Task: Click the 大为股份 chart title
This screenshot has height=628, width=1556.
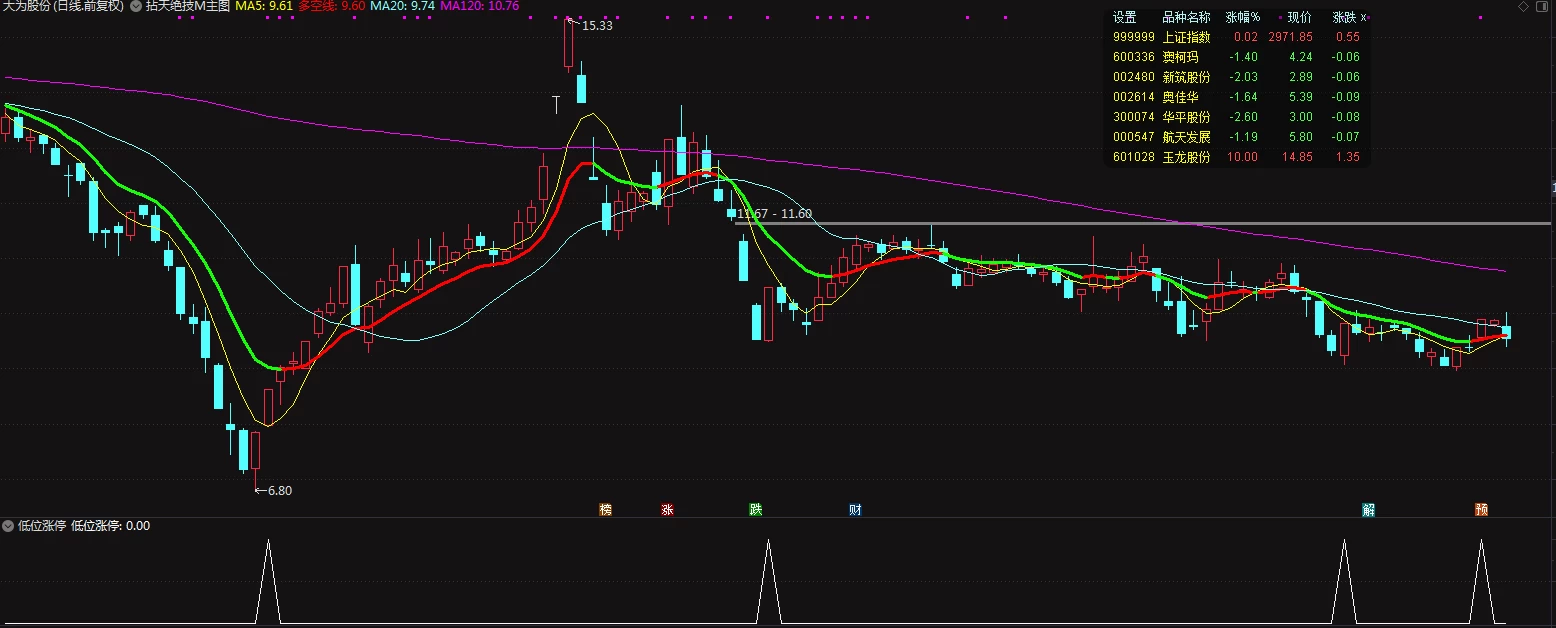Action: [x=26, y=6]
